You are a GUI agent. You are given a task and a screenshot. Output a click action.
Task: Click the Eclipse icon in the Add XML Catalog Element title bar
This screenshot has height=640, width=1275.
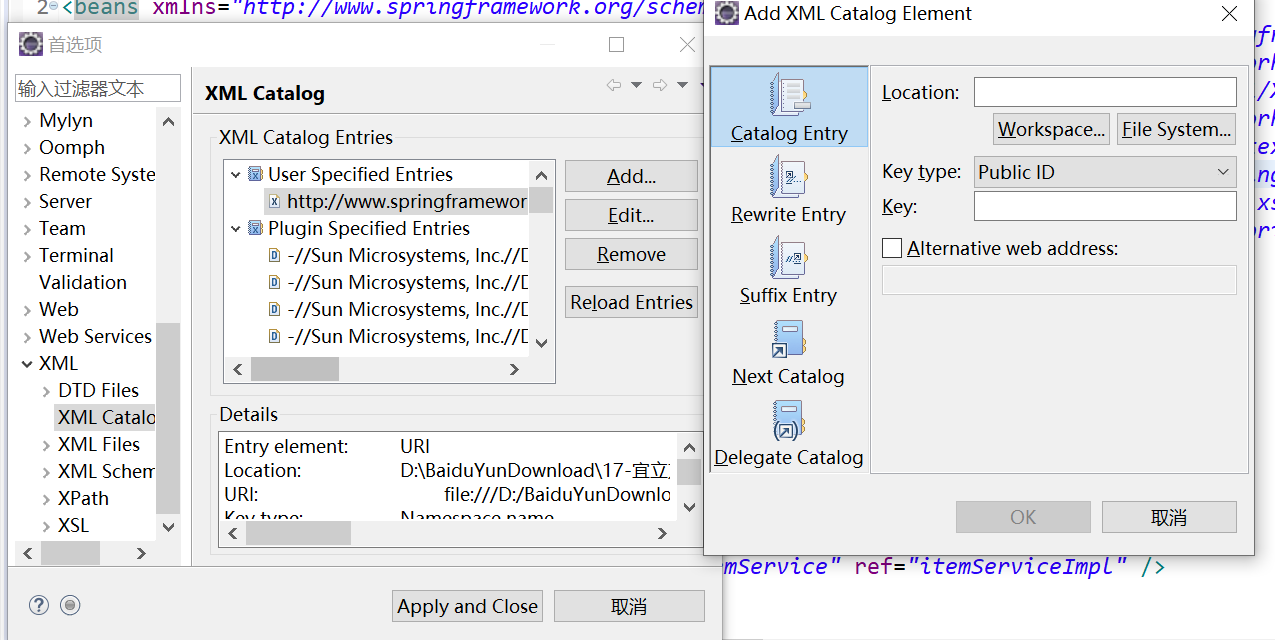coord(727,14)
